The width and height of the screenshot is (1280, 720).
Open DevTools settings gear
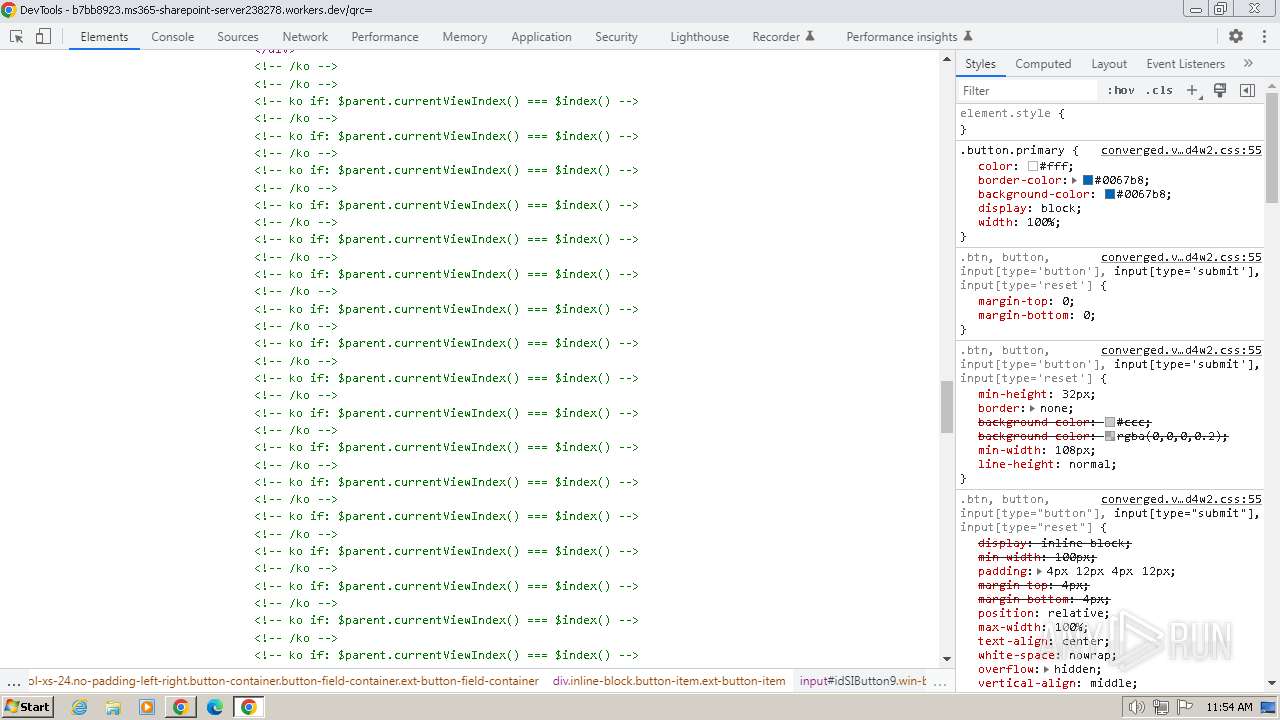pyautogui.click(x=1236, y=36)
